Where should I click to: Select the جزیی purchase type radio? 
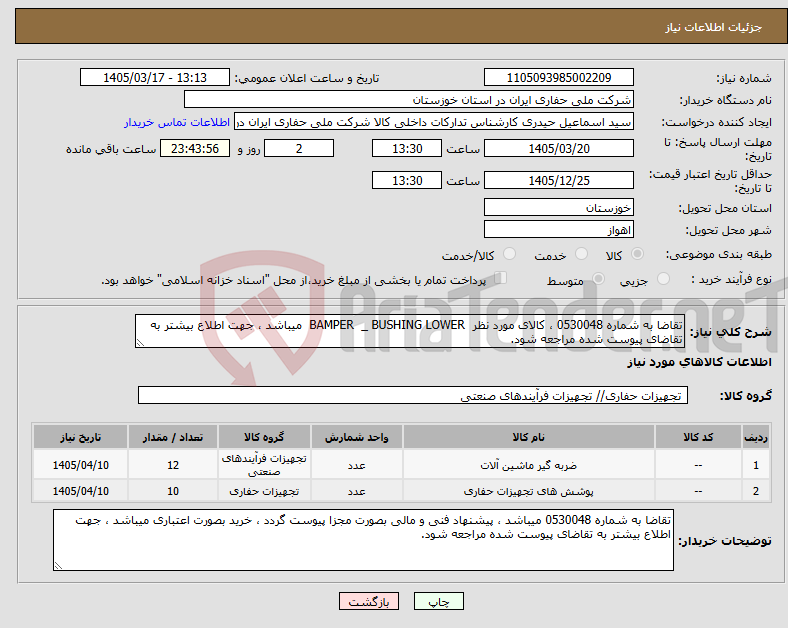663,279
